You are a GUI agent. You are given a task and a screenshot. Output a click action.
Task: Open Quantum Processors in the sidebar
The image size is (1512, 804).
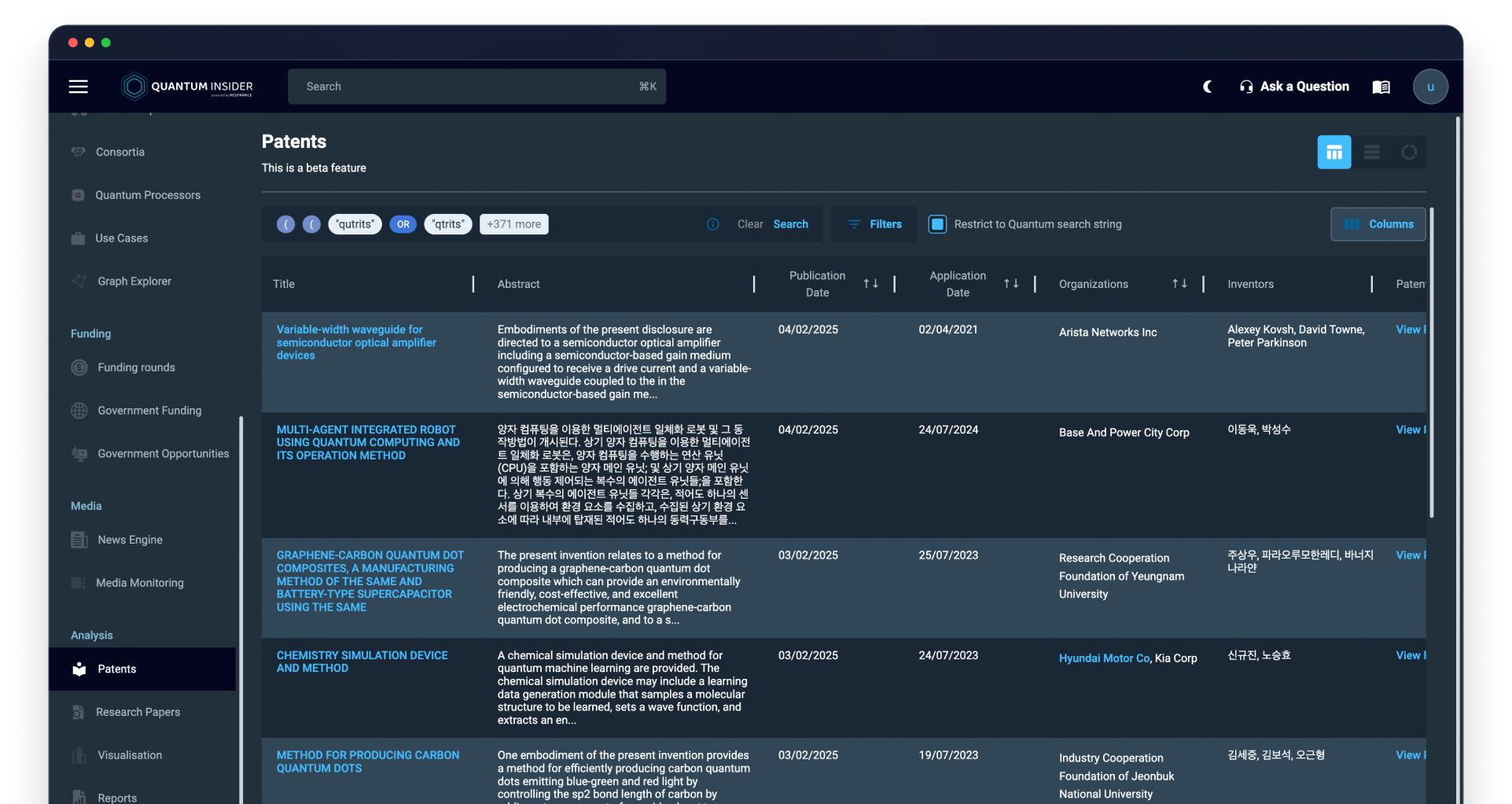[x=148, y=195]
